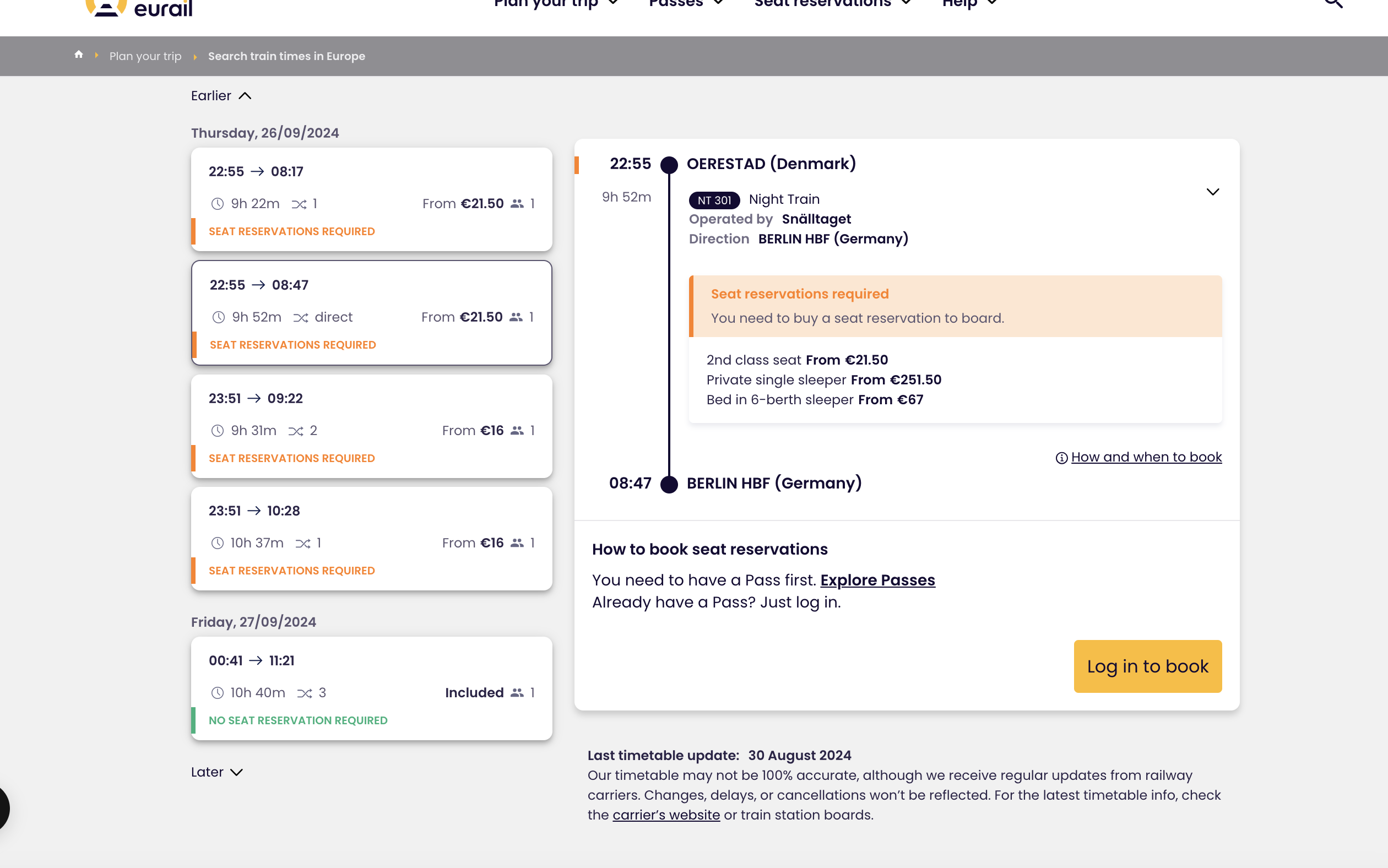Screen dimensions: 1388x868
Task: Select the 00:41 to 11:21 Friday journey
Action: tap(371, 688)
